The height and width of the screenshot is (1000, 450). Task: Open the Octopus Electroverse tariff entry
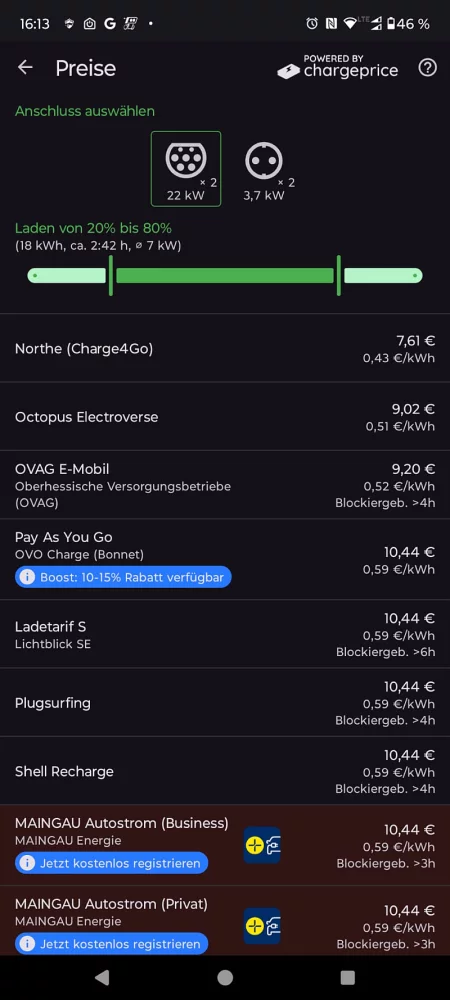[x=225, y=416]
